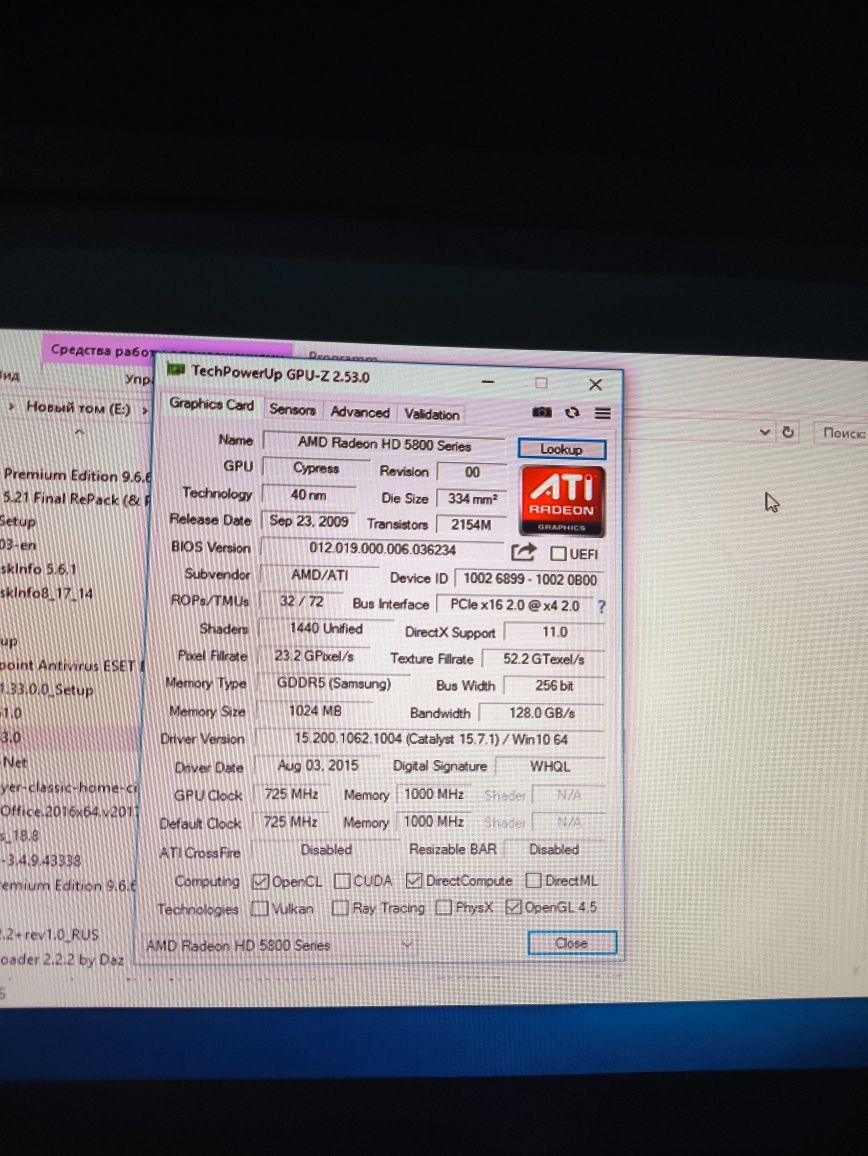Screen dimensions: 868x1156
Task: Click the Driver Version value 15.200.1062.1004
Action: click(431, 739)
